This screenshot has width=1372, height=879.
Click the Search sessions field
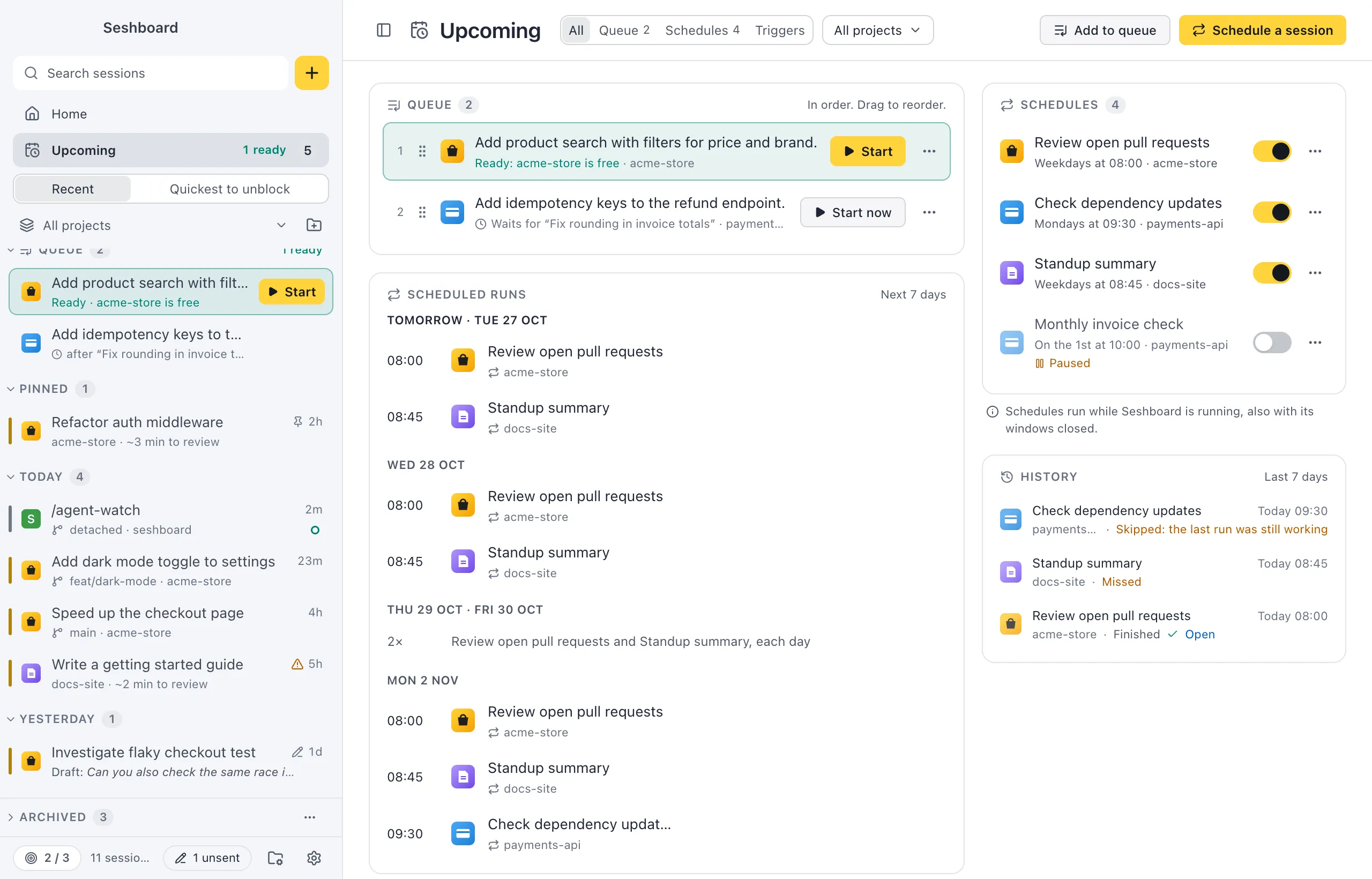(151, 73)
